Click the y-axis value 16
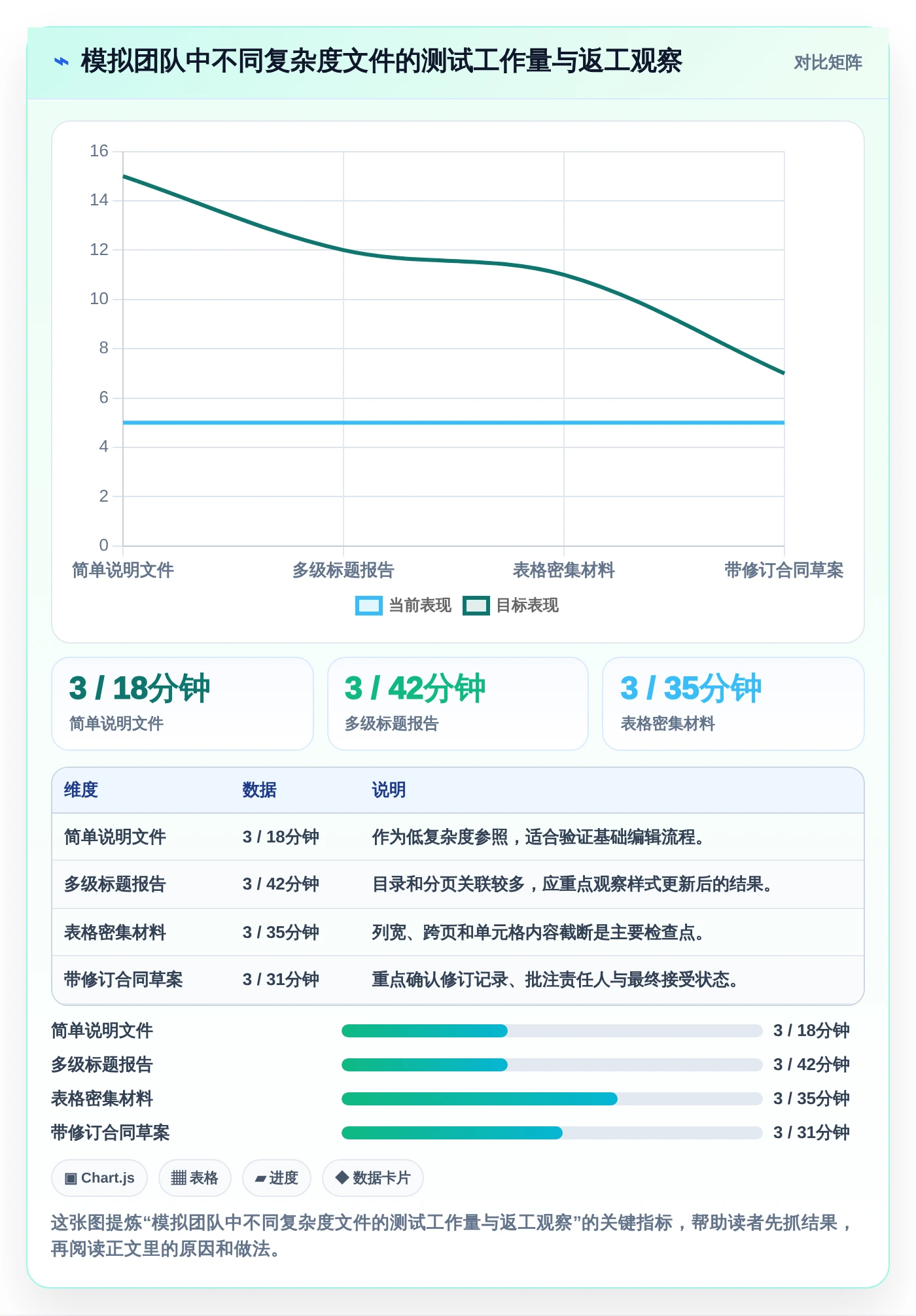 pyautogui.click(x=99, y=151)
